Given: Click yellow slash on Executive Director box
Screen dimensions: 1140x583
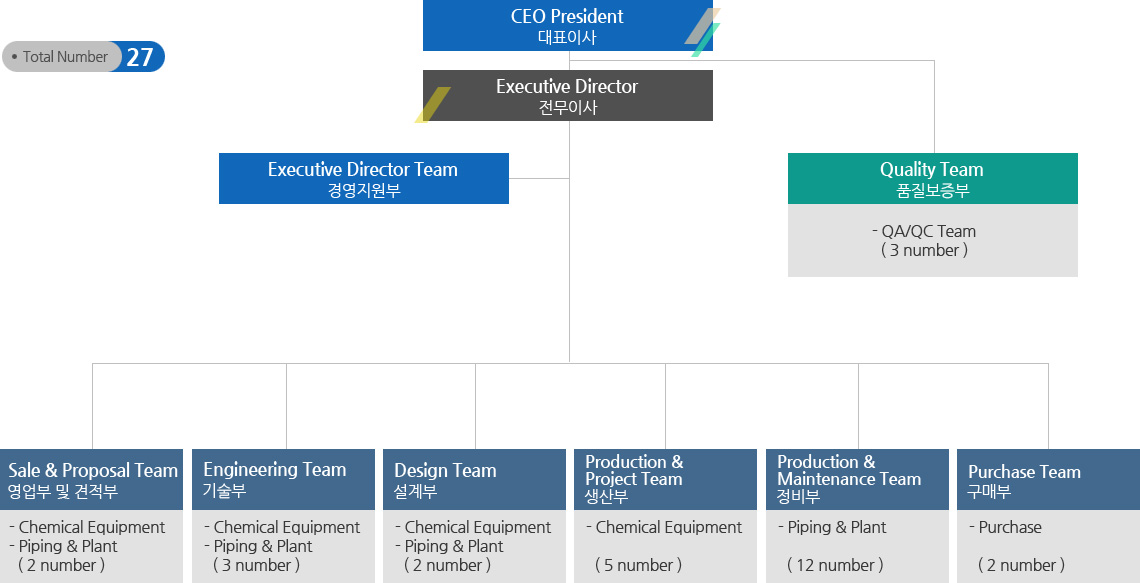Looking at the screenshot, I should (433, 105).
